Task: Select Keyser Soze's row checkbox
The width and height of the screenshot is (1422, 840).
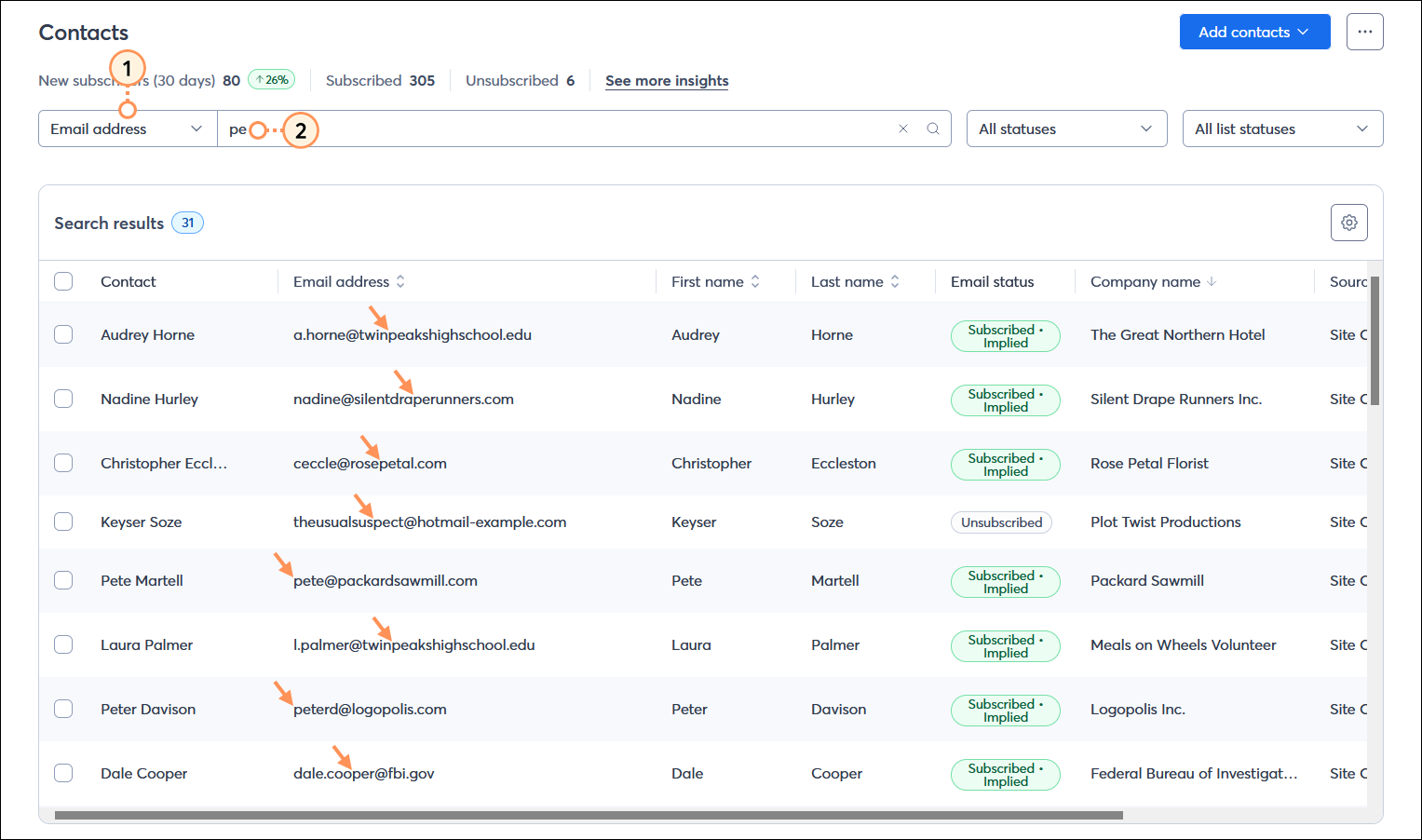Action: coord(62,522)
